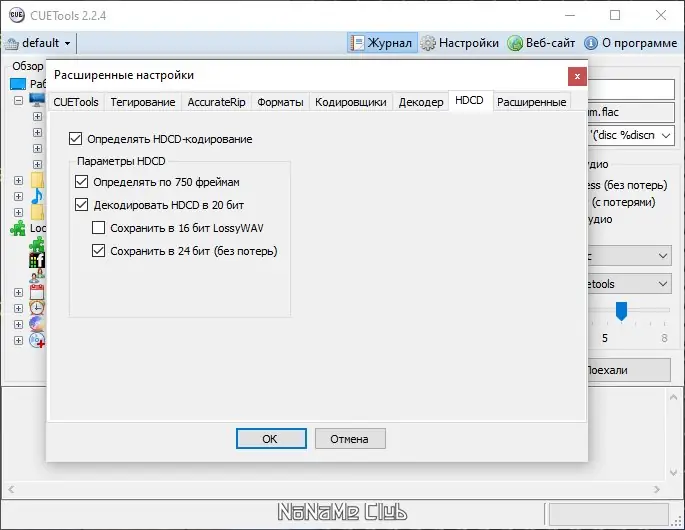The width and height of the screenshot is (685, 530).
Task: Open the format dropdown above etools
Action: pos(663,256)
